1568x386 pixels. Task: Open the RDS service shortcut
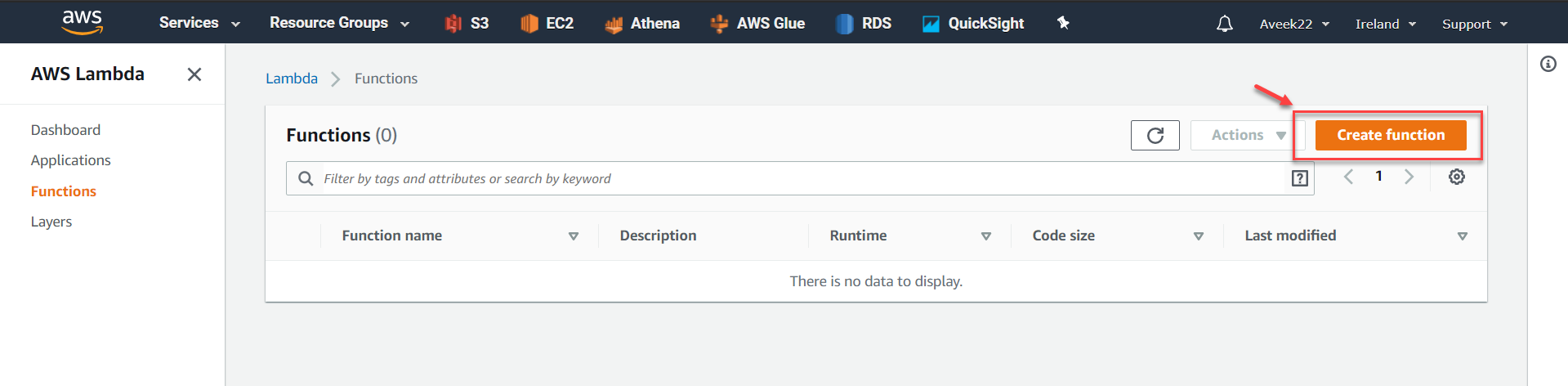[x=864, y=24]
